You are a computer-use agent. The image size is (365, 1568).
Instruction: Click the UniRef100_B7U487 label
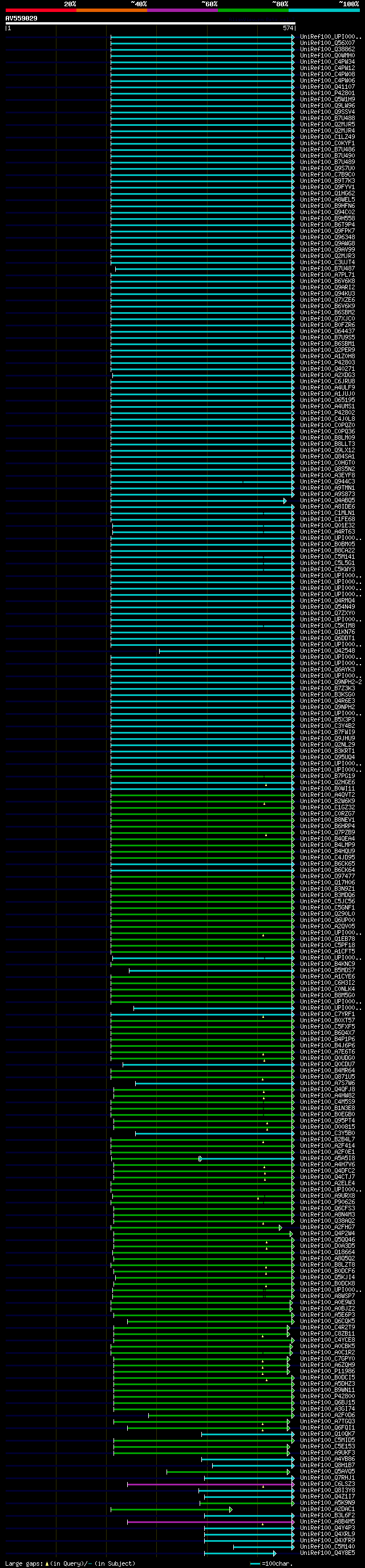point(327,268)
